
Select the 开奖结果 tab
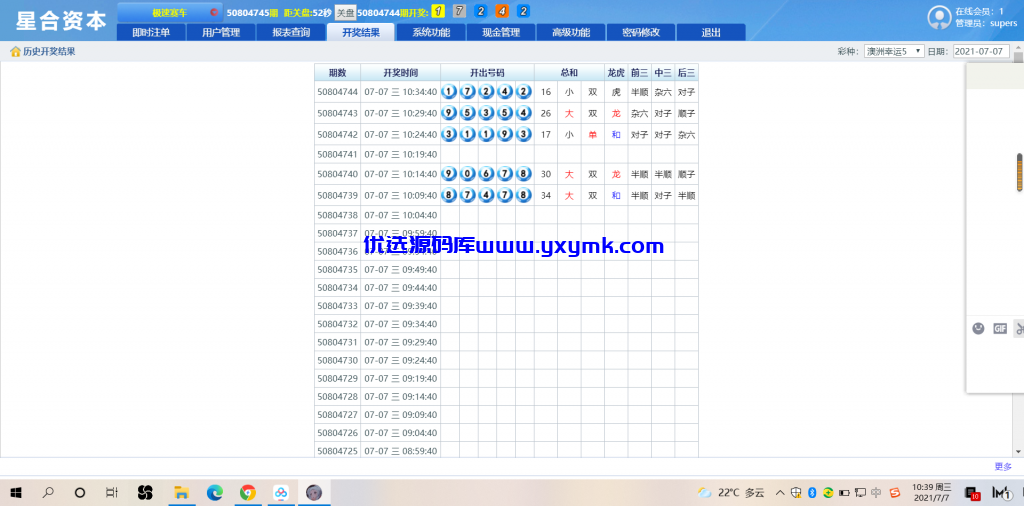pyautogui.click(x=360, y=33)
